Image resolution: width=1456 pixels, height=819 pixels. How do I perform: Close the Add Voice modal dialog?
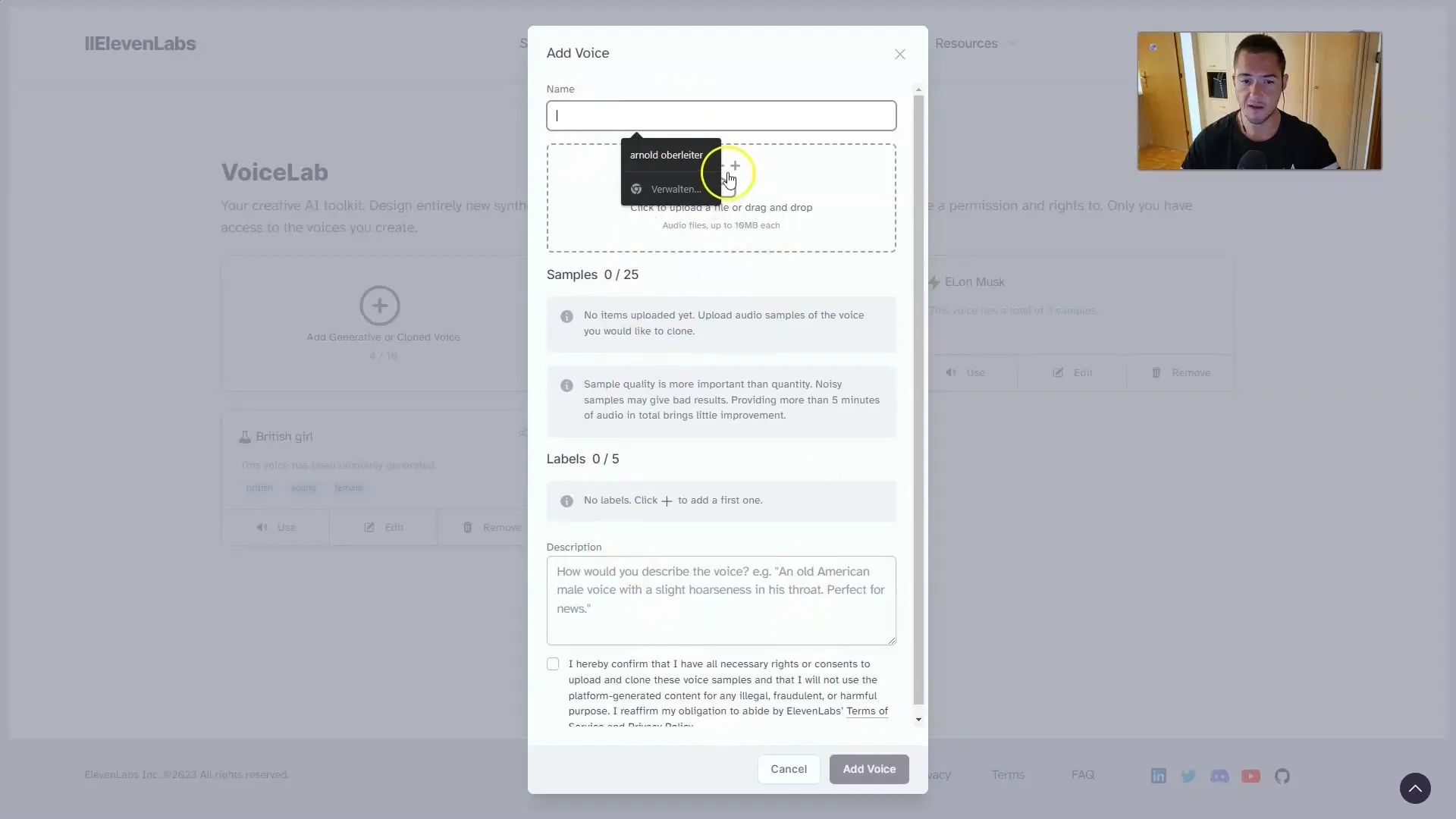coord(900,54)
